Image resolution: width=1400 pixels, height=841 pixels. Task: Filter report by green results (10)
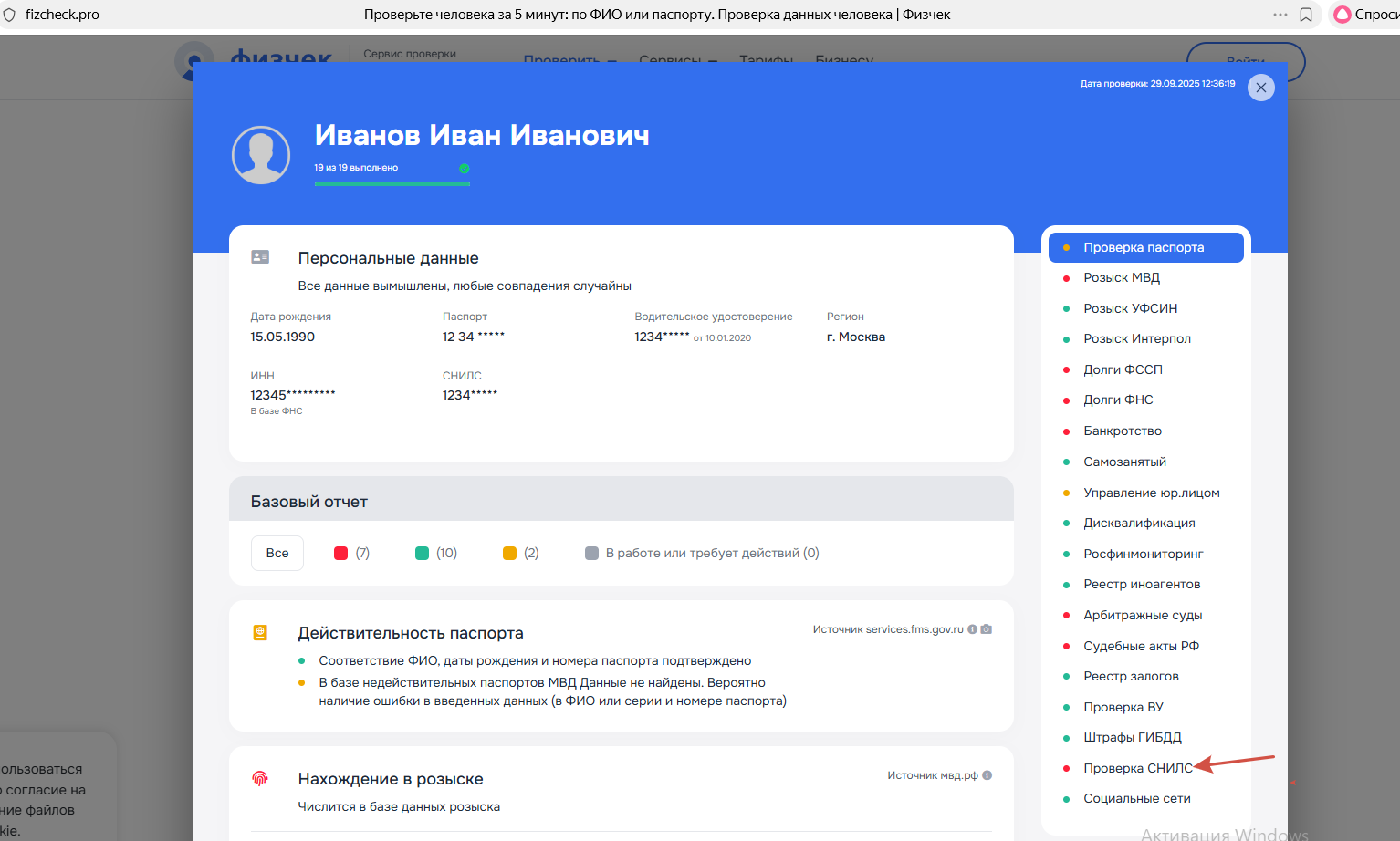click(435, 553)
